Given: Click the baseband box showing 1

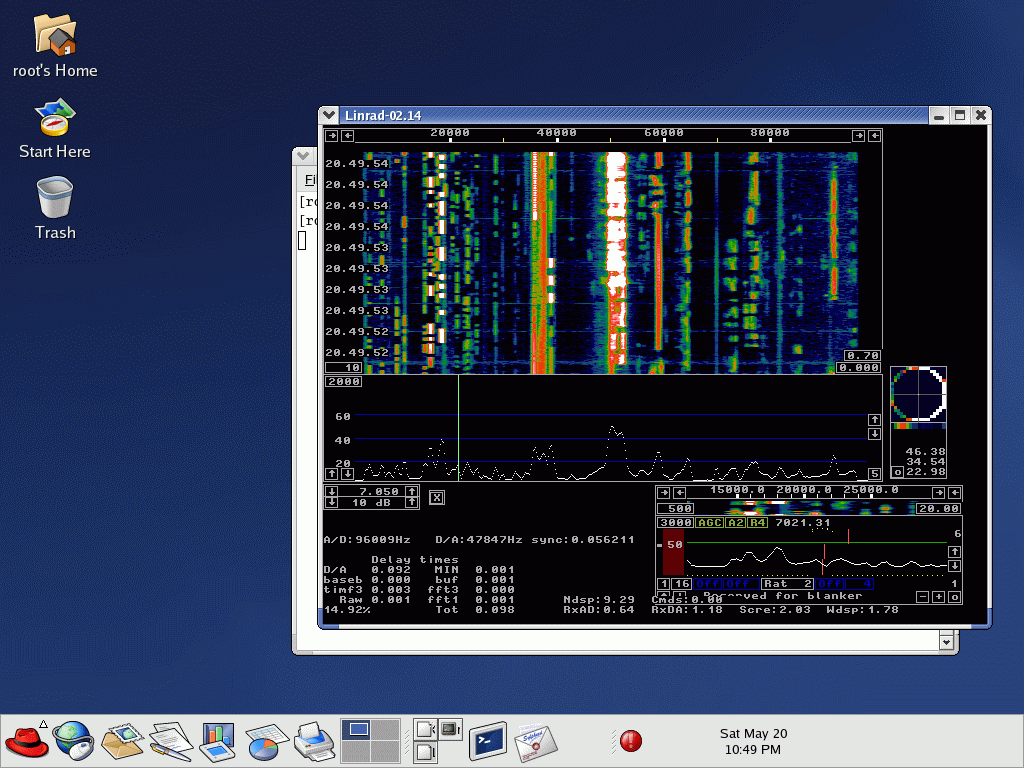Looking at the screenshot, I should click(x=664, y=584).
